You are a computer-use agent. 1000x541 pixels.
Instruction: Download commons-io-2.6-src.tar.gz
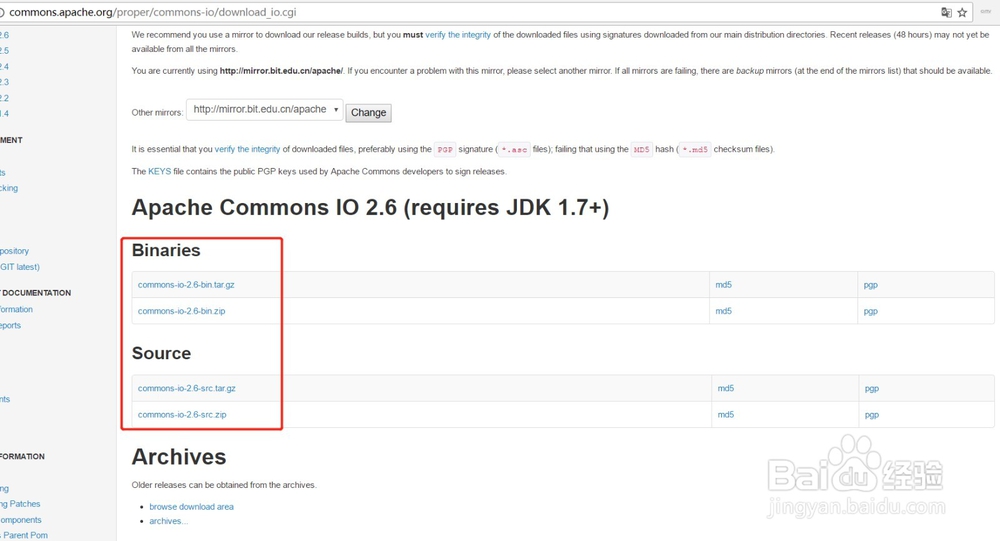click(x=187, y=389)
